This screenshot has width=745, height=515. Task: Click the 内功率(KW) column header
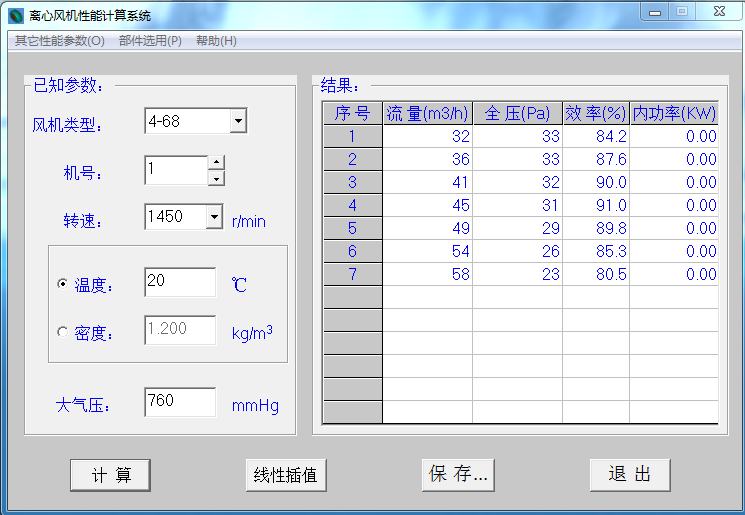coord(674,113)
